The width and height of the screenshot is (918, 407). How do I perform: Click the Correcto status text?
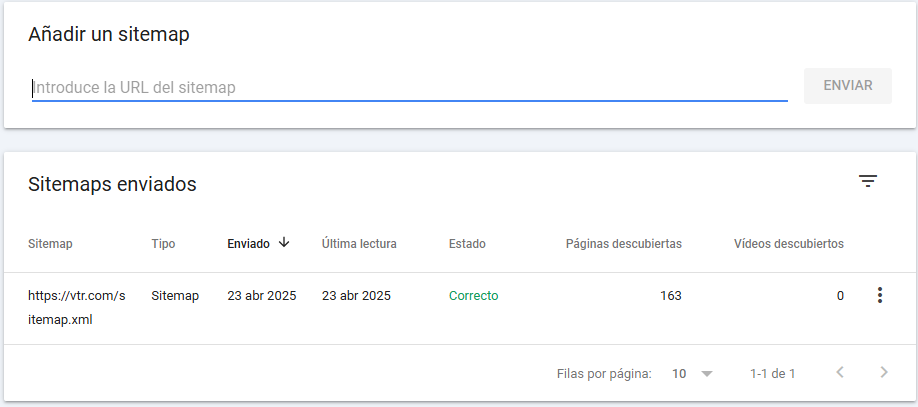click(x=473, y=296)
